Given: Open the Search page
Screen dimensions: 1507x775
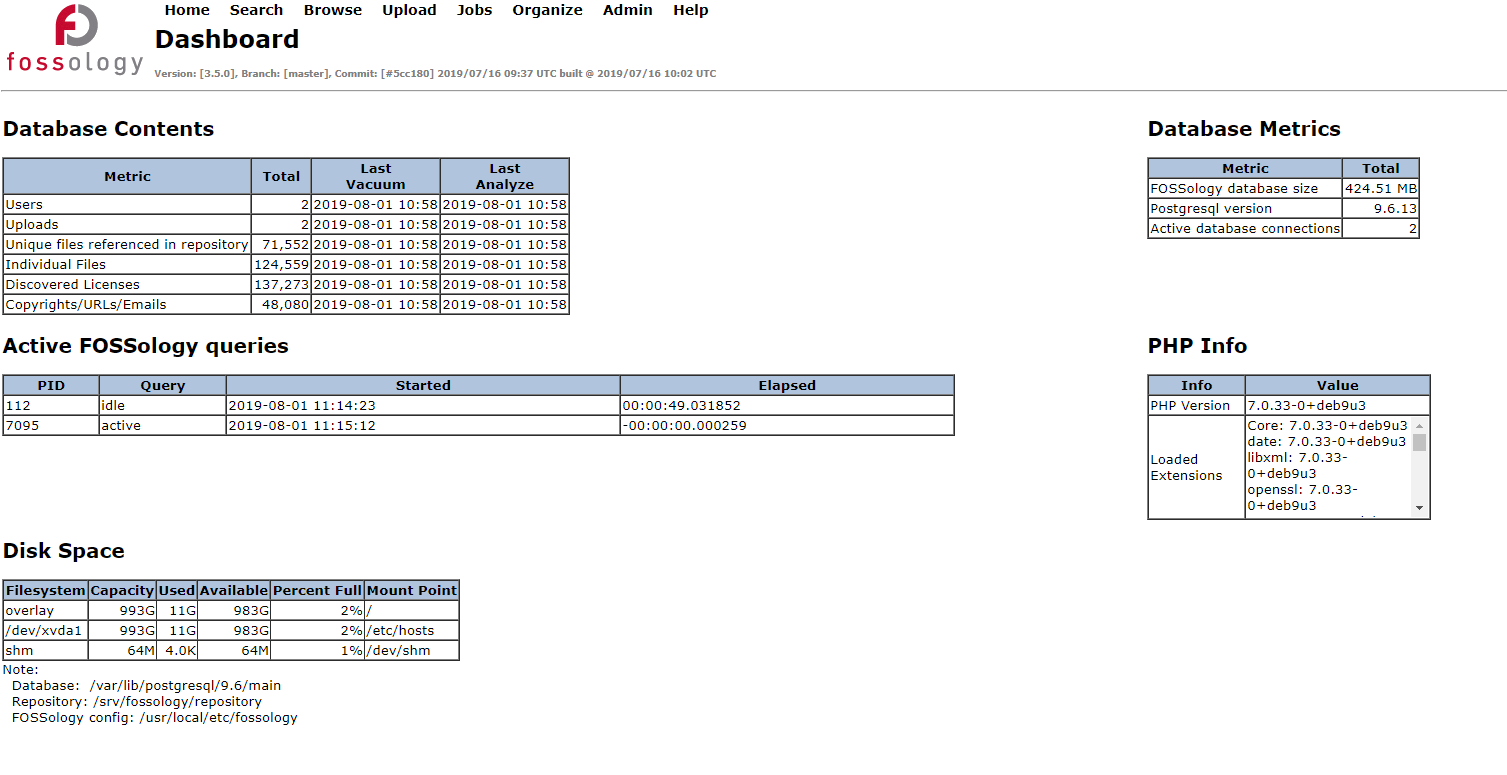Looking at the screenshot, I should coord(256,10).
